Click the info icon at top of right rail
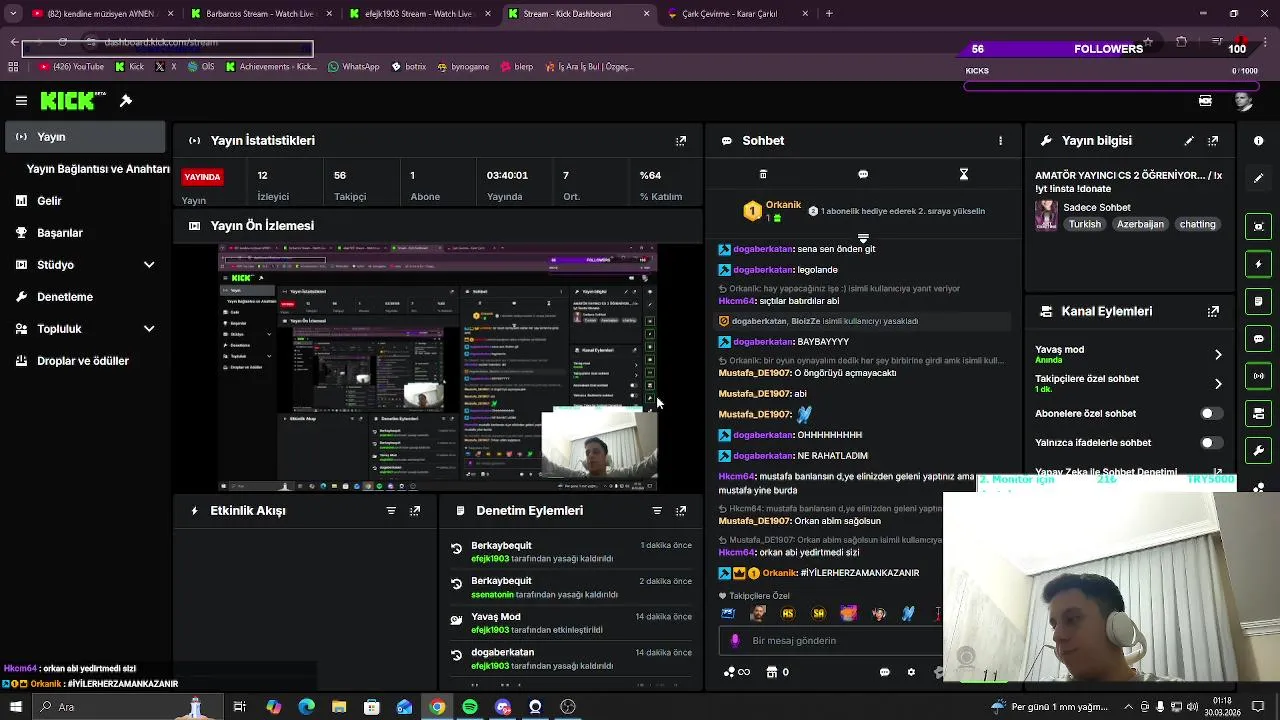Screen dimensions: 1280x720 click(1259, 141)
